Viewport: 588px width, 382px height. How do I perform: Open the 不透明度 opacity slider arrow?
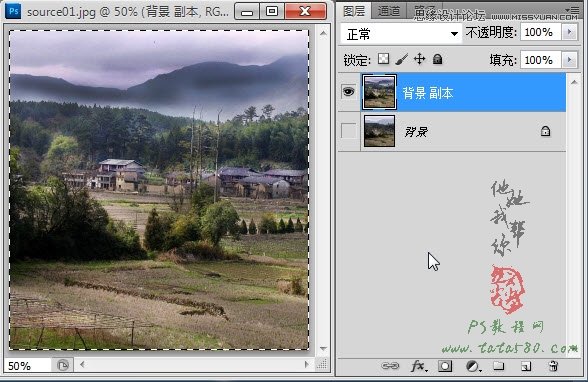coord(569,32)
